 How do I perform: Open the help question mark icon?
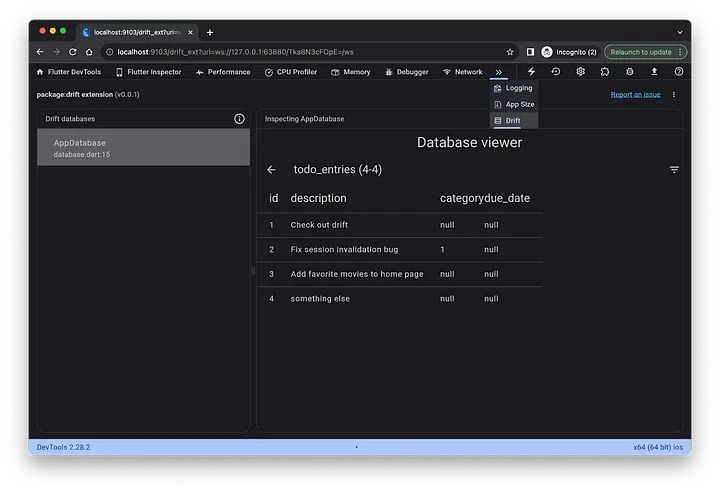[679, 72]
